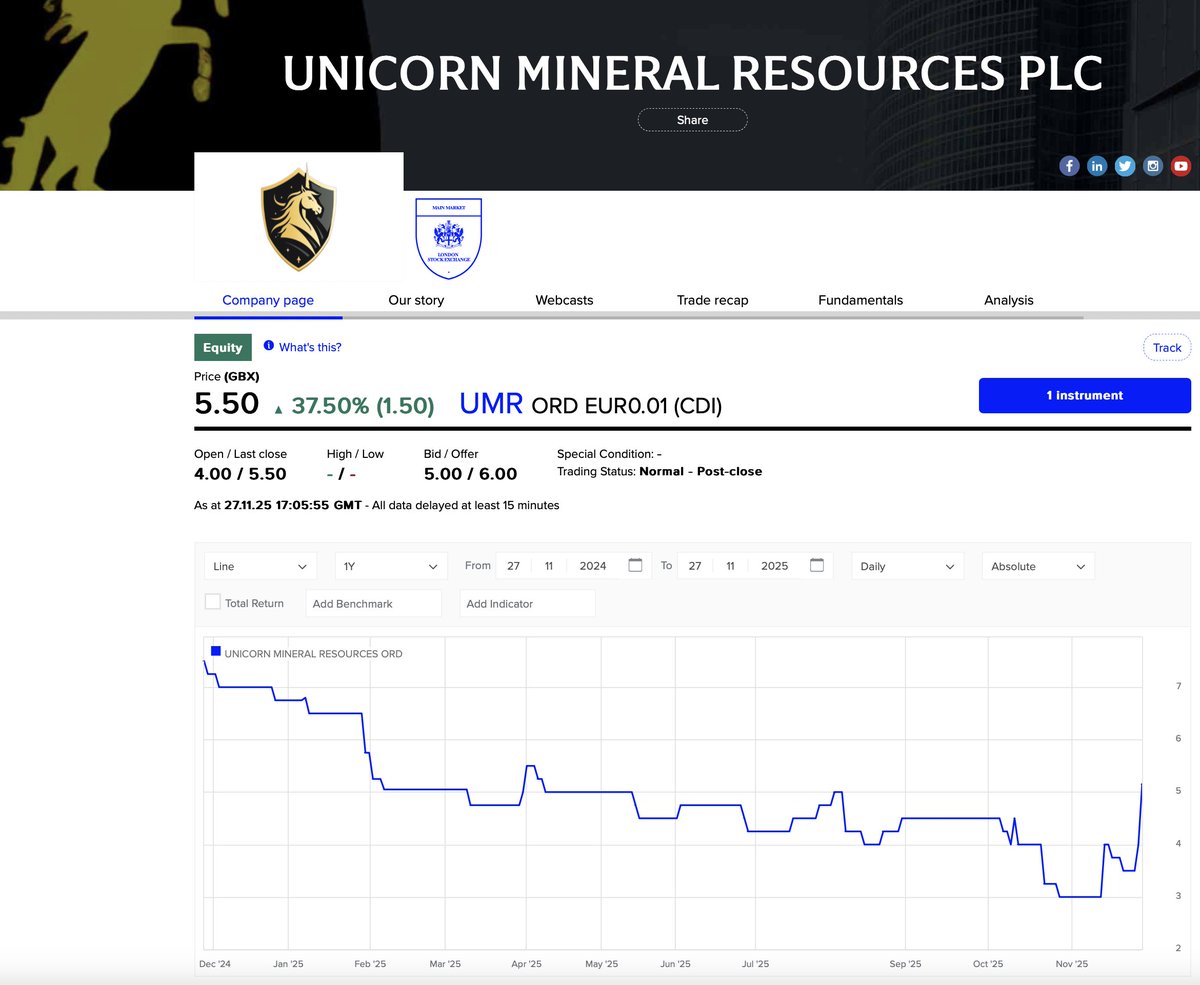The height and width of the screenshot is (985, 1200).
Task: Expand the 1Y time range dropdown
Action: (390, 565)
